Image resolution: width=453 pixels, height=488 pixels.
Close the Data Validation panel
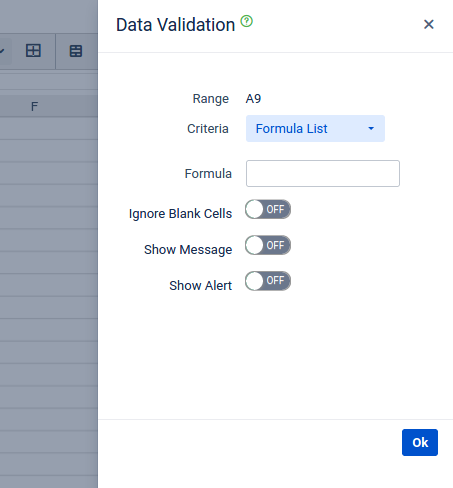[x=429, y=24]
